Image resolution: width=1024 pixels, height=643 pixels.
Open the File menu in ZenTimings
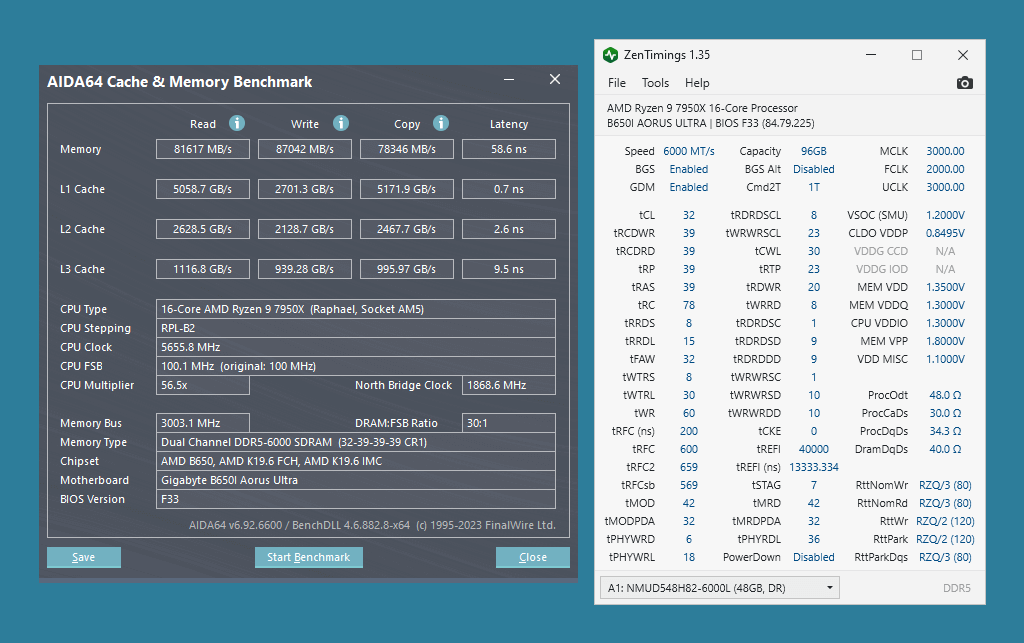616,83
